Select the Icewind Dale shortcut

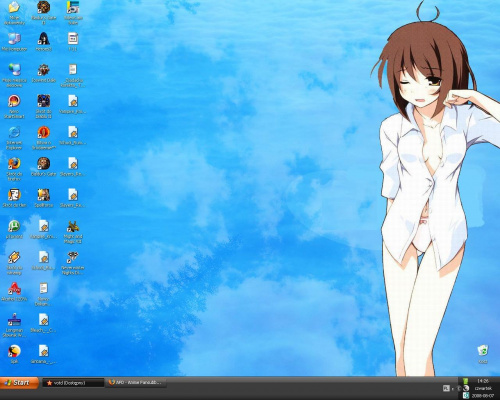[x=44, y=73]
